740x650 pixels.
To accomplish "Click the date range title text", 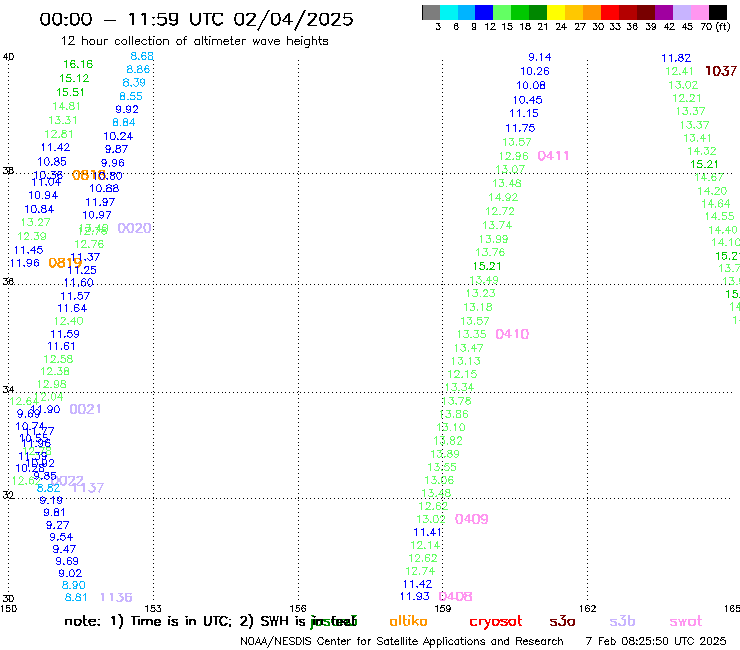I will (x=196, y=19).
